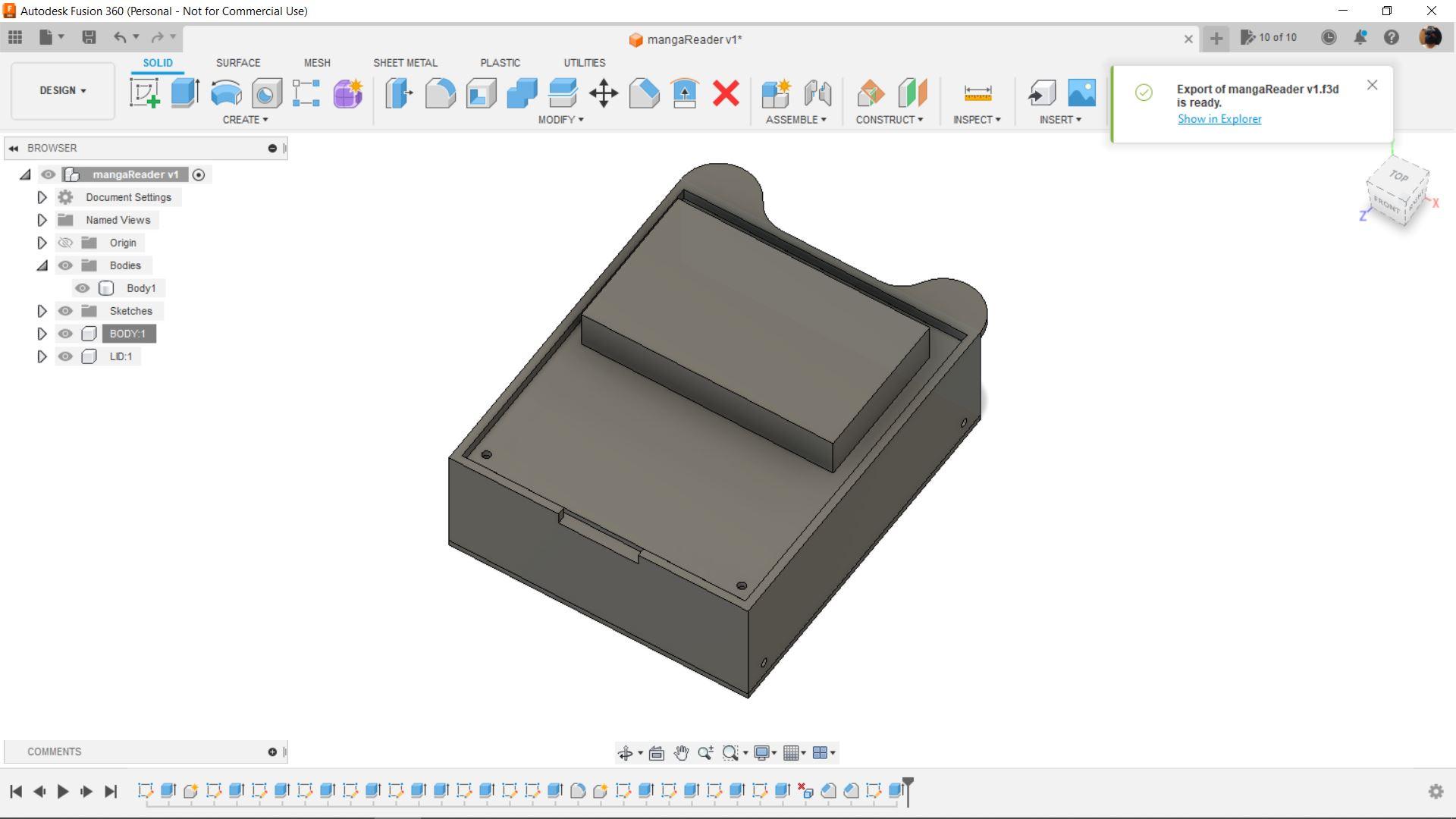Viewport: 1456px width, 819px height.
Task: Expand the BODY:1 component node
Action: (42, 334)
